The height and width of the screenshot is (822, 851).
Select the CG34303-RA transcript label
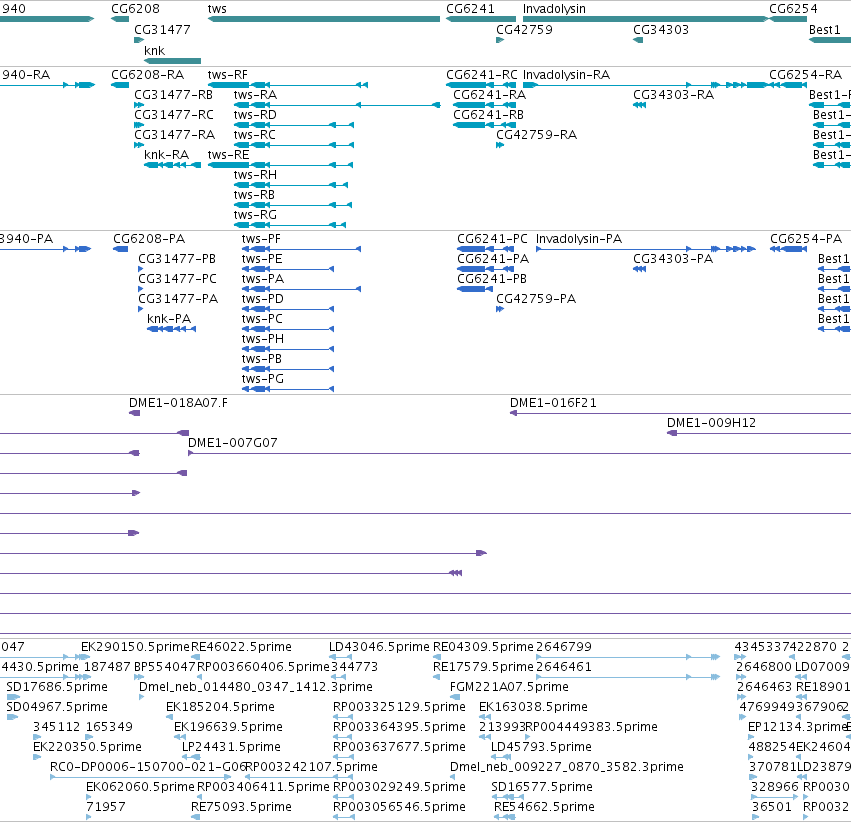[674, 95]
